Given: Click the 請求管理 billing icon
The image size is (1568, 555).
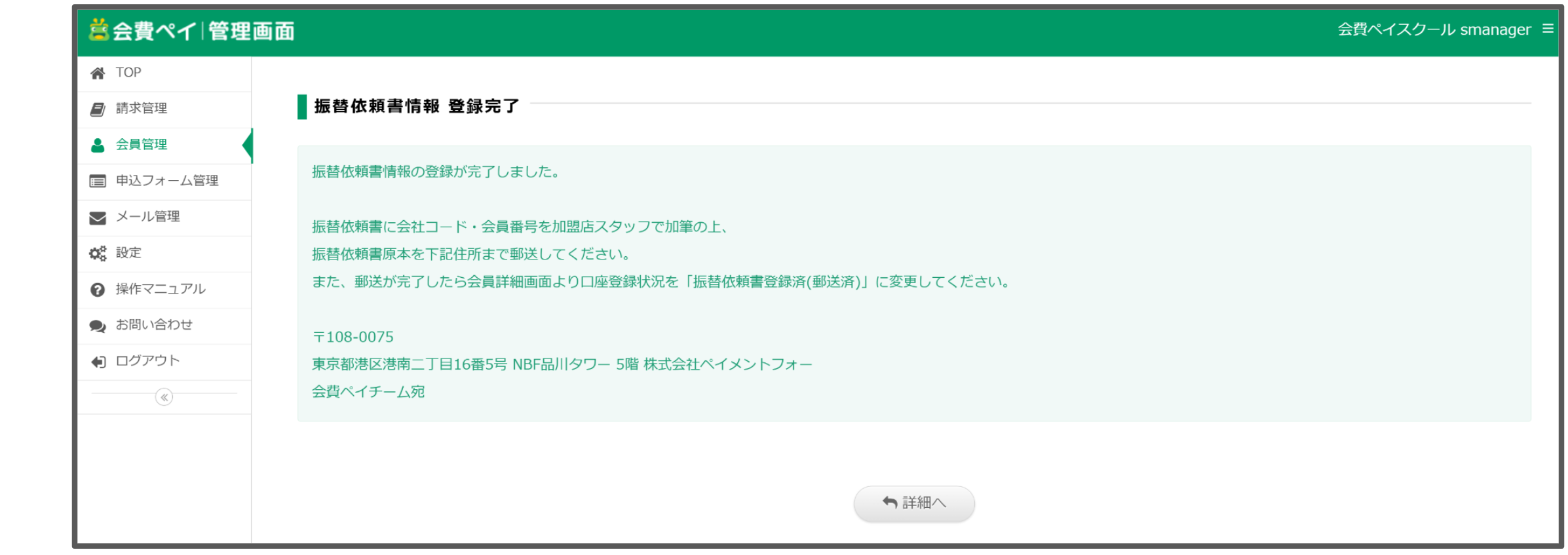Looking at the screenshot, I should (x=98, y=109).
